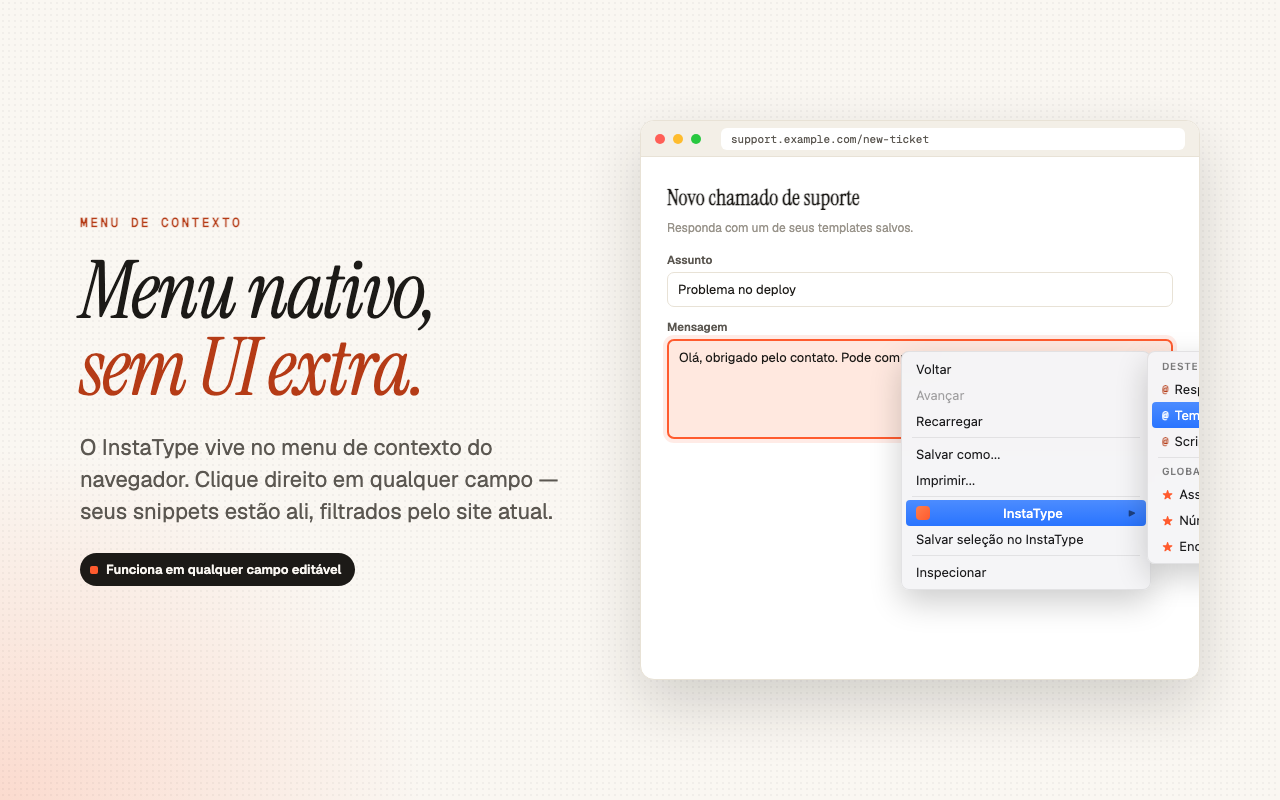Click the @ icon beside "Resp" submenu item
Image resolution: width=1280 pixels, height=800 pixels.
click(x=1165, y=390)
